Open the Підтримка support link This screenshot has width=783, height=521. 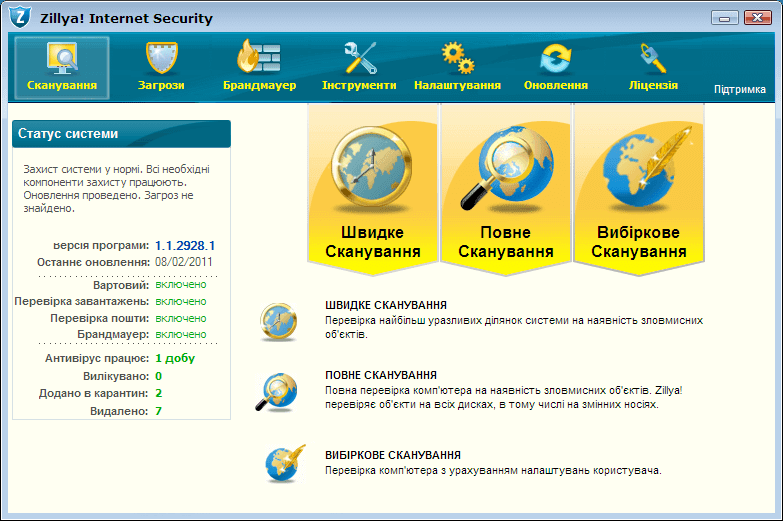pos(740,89)
